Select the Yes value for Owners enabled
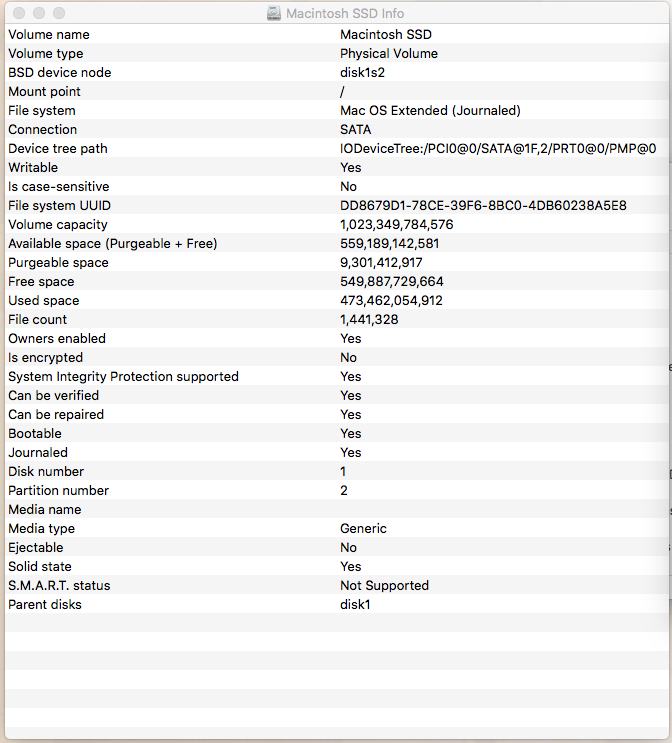The image size is (672, 743). 351,338
